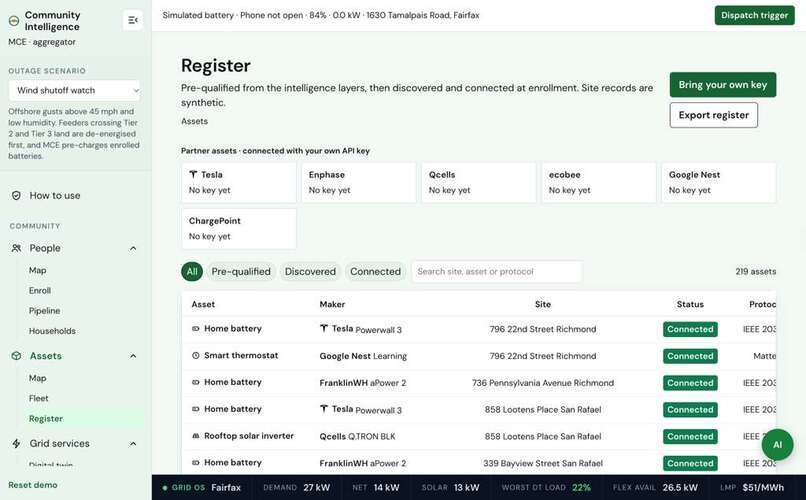Image resolution: width=806 pixels, height=500 pixels.
Task: Click the shield icon beside How to use
Action: [16, 195]
